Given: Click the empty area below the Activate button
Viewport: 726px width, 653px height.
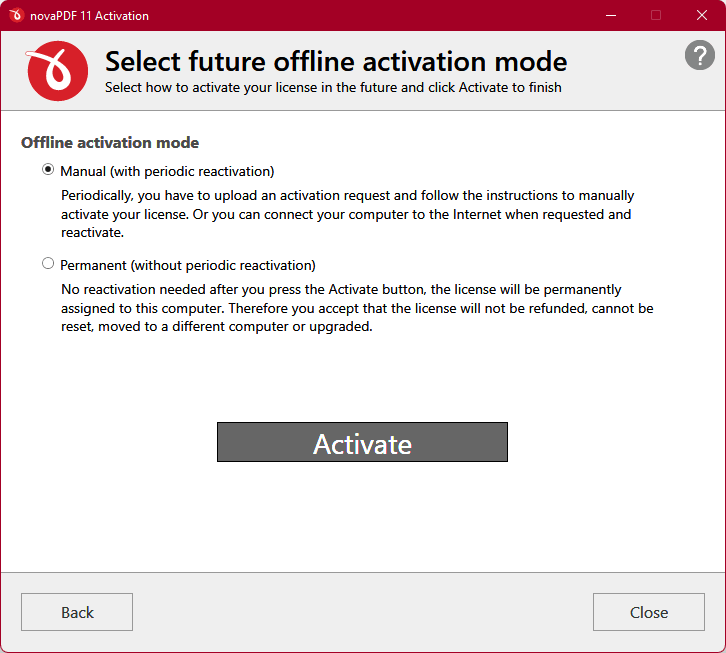Looking at the screenshot, I should point(363,516).
